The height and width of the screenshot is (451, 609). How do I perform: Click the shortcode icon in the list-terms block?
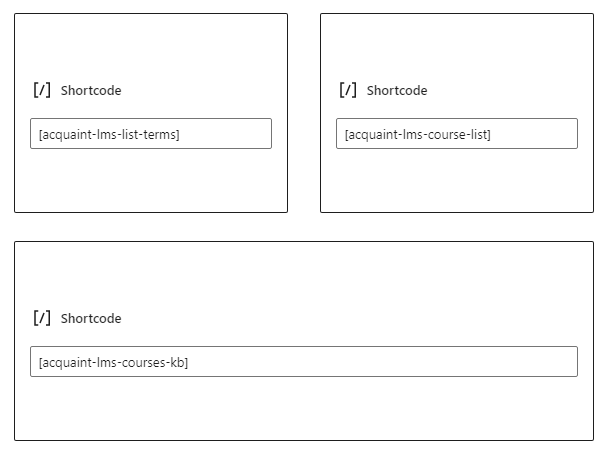pos(42,90)
